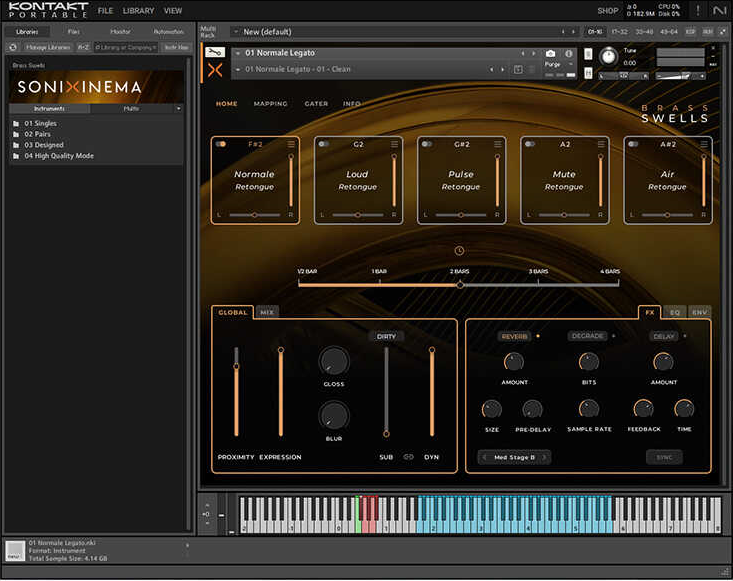Click the Sonixinema X logo icon

click(215, 71)
